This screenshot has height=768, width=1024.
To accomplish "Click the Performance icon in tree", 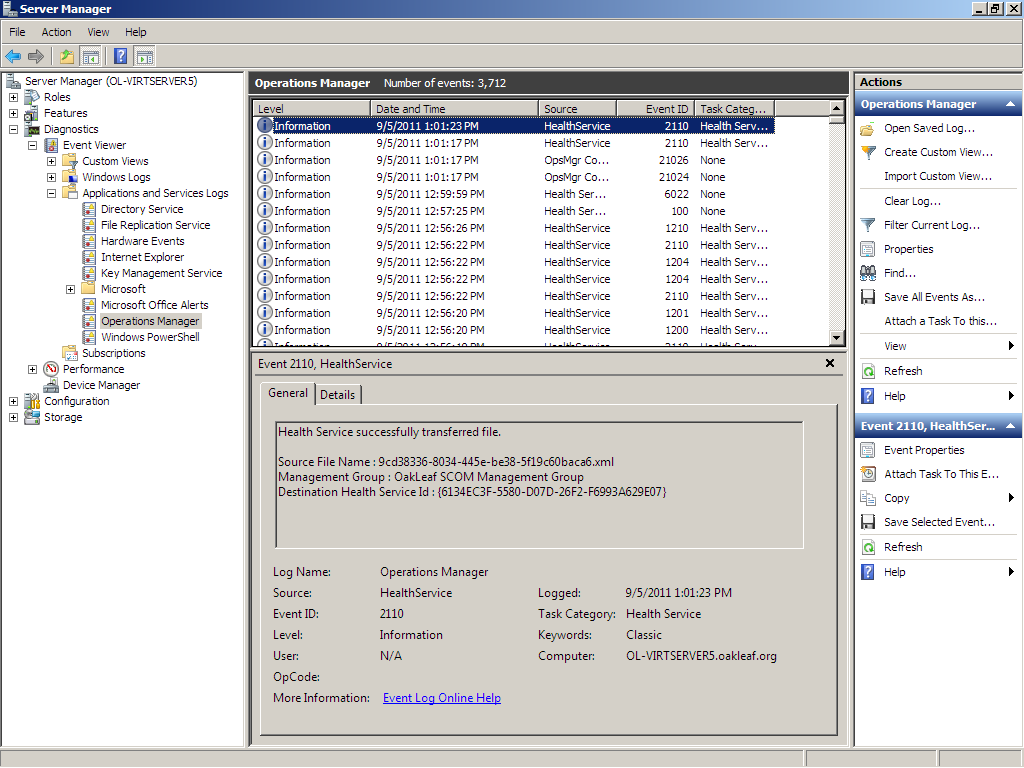I will point(50,369).
